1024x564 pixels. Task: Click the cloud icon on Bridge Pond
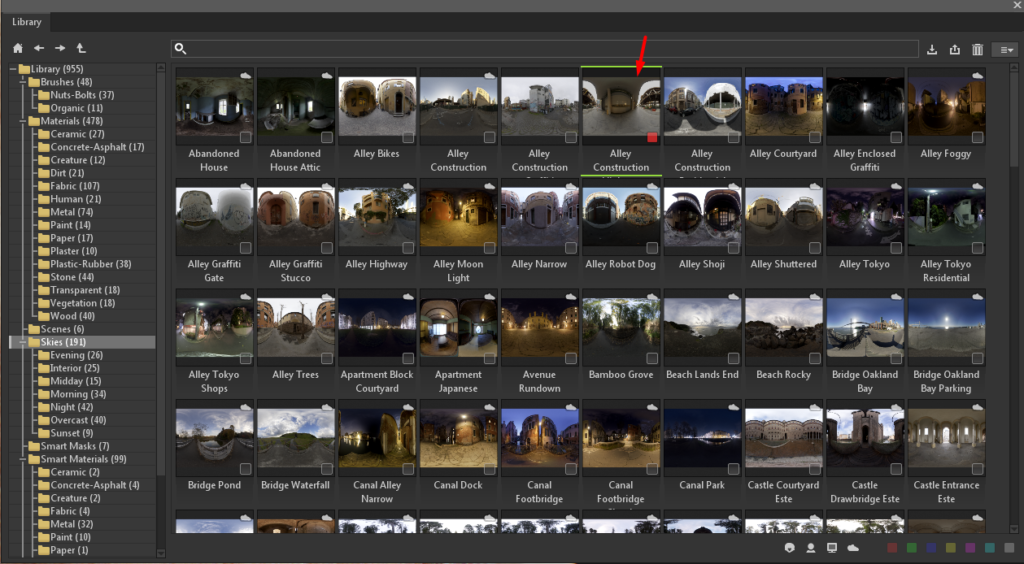point(246,407)
